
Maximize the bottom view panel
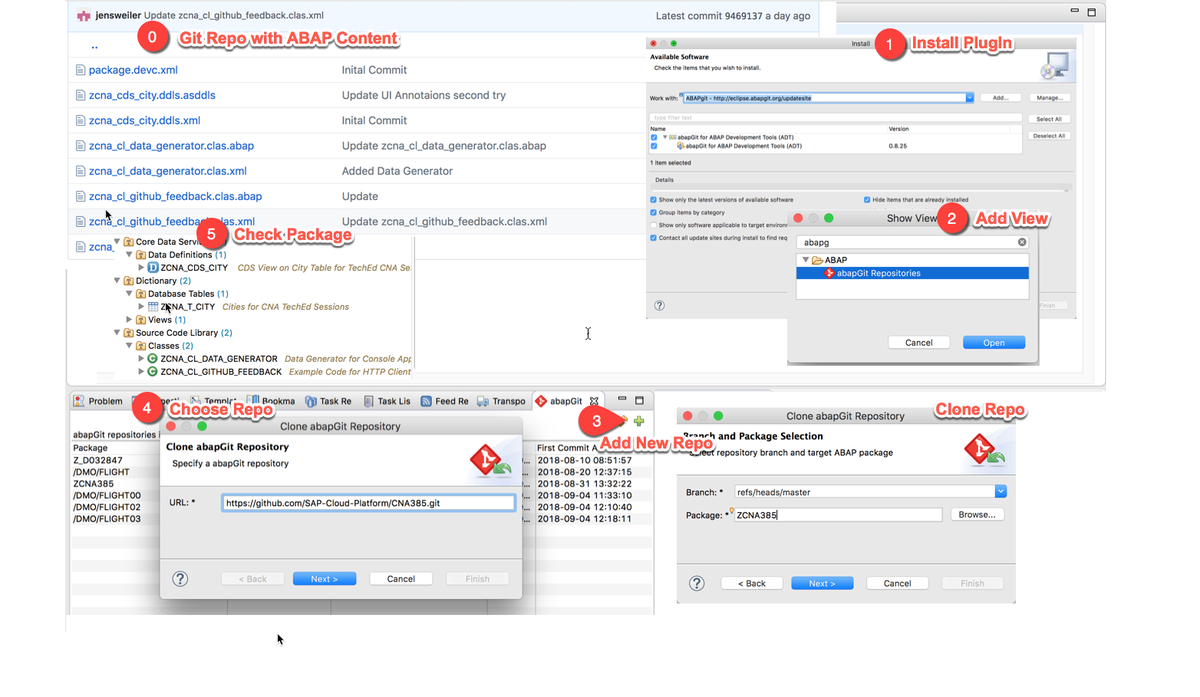click(640, 400)
